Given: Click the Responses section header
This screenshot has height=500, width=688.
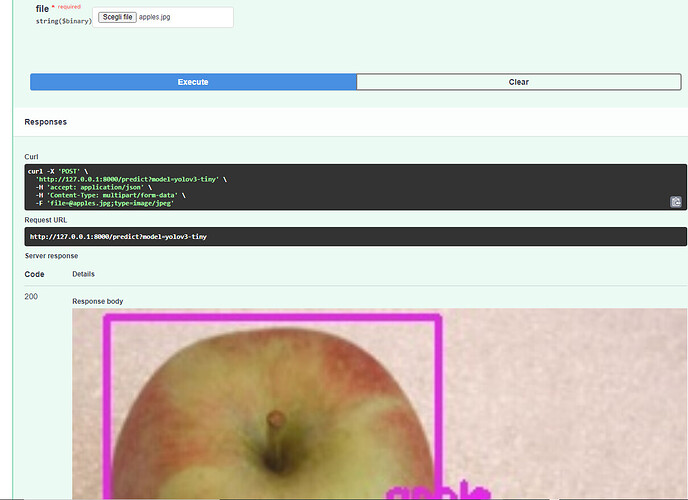Looking at the screenshot, I should (x=46, y=122).
